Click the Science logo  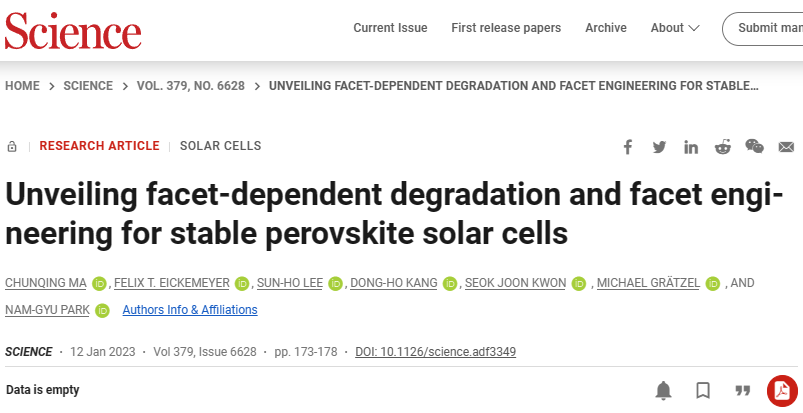click(73, 31)
